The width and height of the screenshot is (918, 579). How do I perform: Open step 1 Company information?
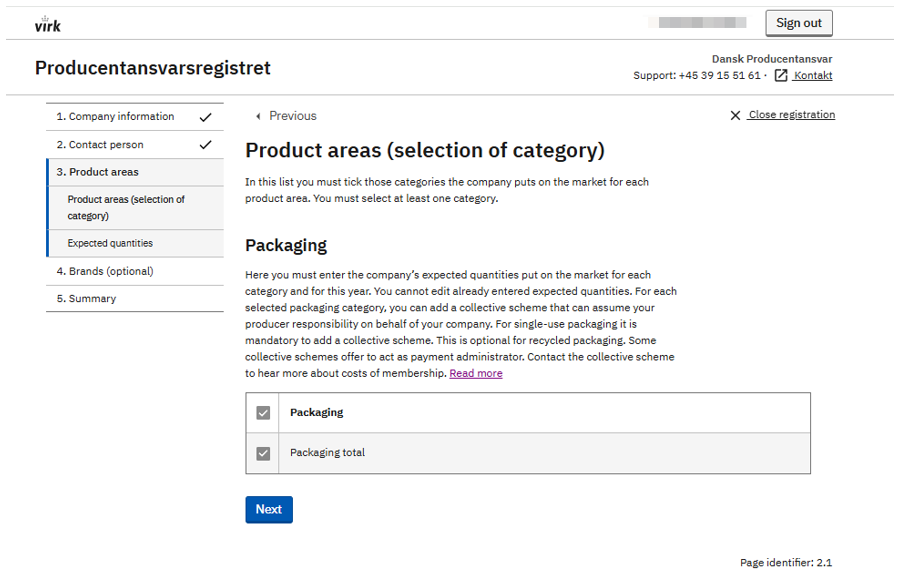point(115,117)
